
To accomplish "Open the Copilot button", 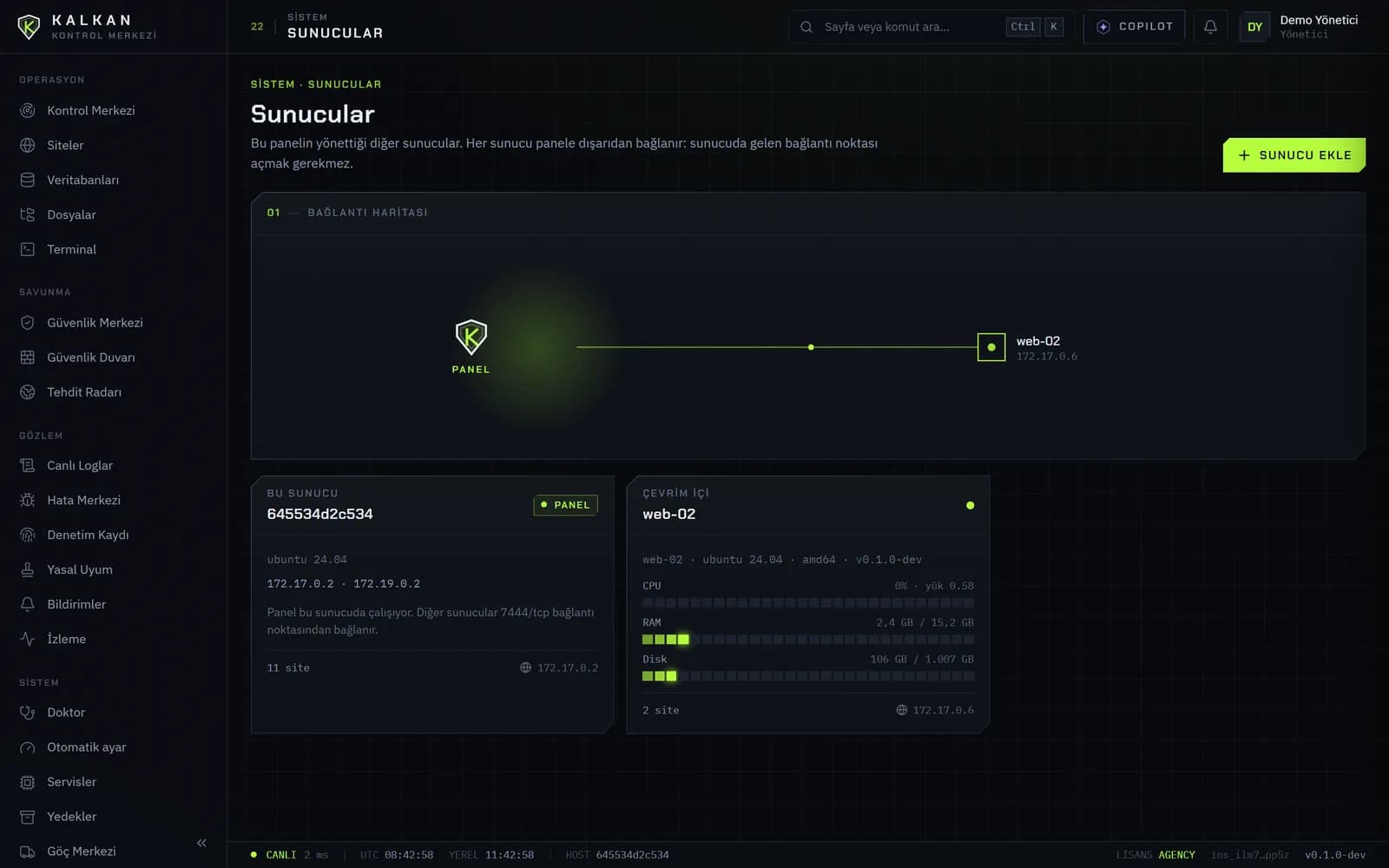I will [x=1134, y=27].
